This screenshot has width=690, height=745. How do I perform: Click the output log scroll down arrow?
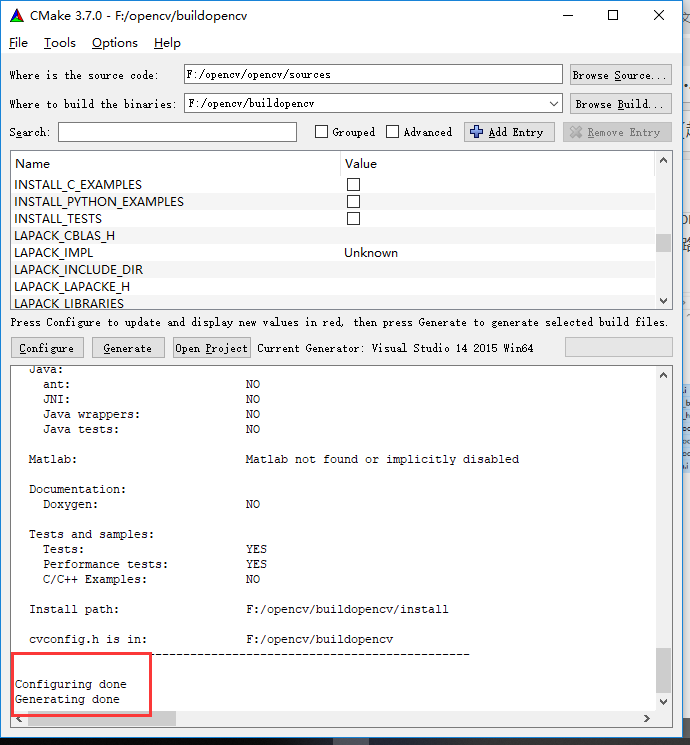pyautogui.click(x=663, y=701)
